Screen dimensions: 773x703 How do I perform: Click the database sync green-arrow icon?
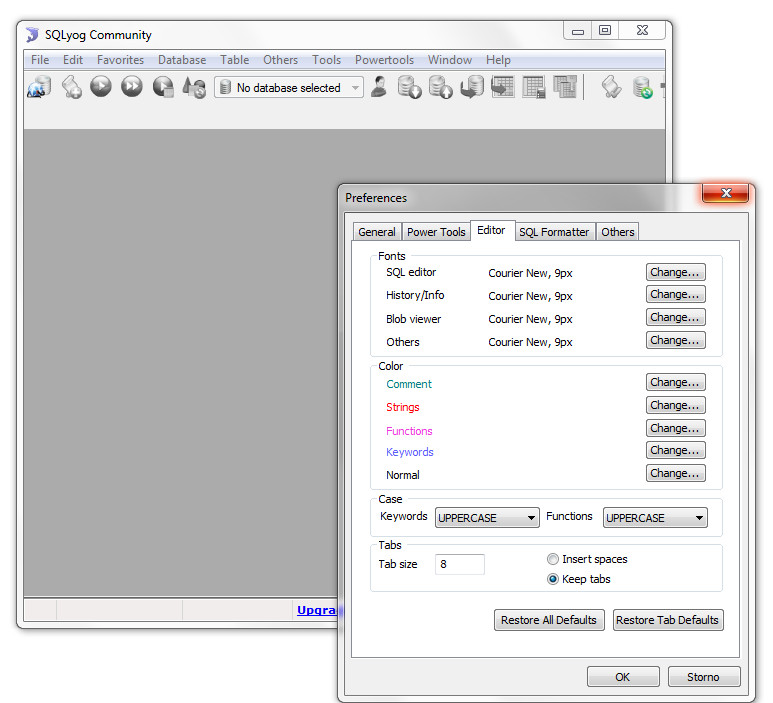642,87
